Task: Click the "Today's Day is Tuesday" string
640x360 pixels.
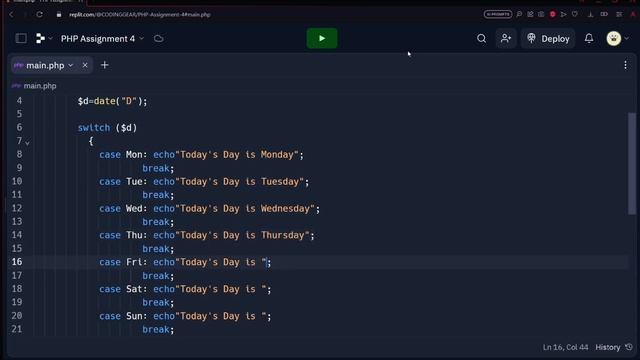Action: [240, 182]
